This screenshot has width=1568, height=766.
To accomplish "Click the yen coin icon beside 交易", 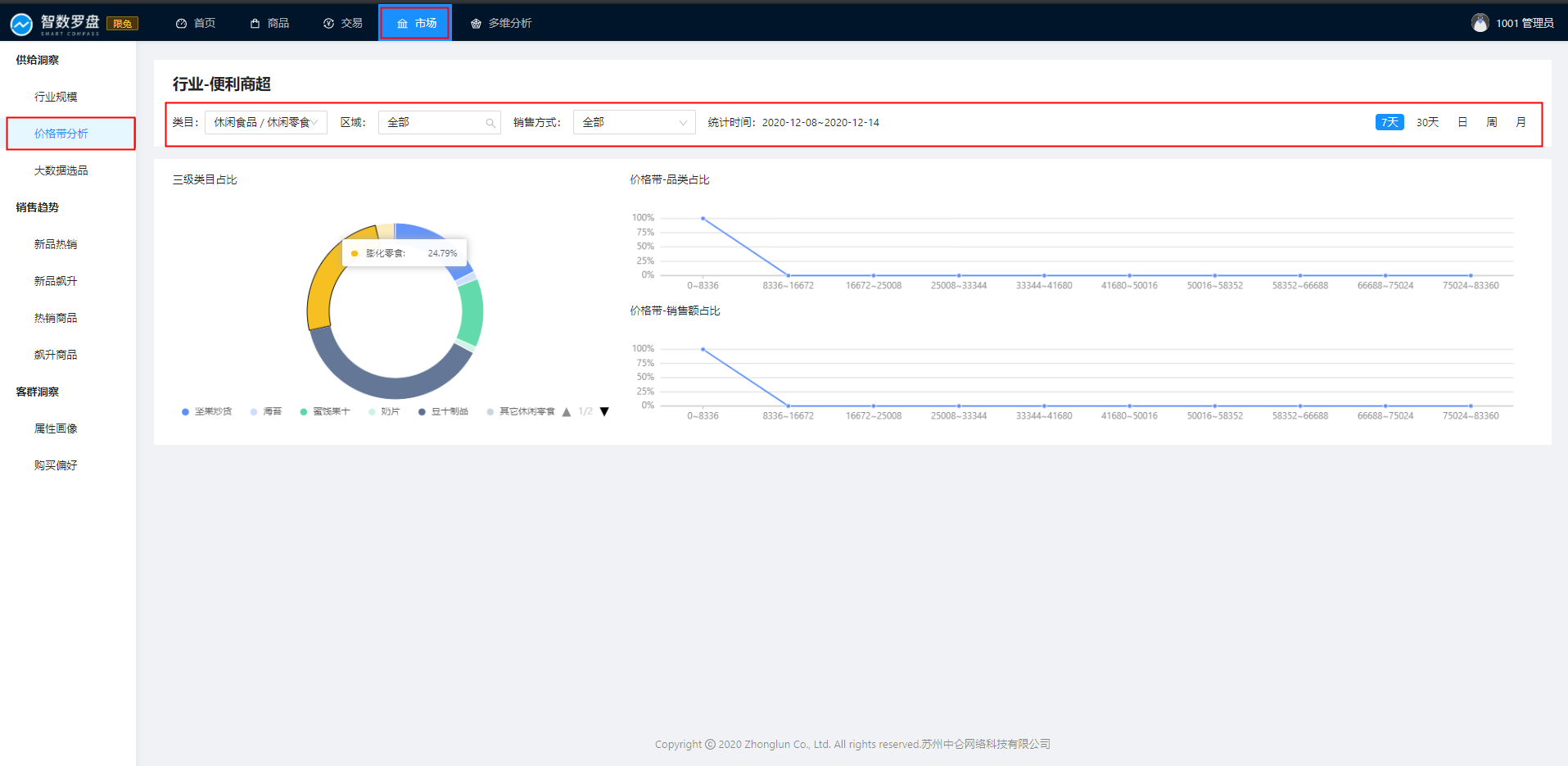I will click(x=328, y=24).
